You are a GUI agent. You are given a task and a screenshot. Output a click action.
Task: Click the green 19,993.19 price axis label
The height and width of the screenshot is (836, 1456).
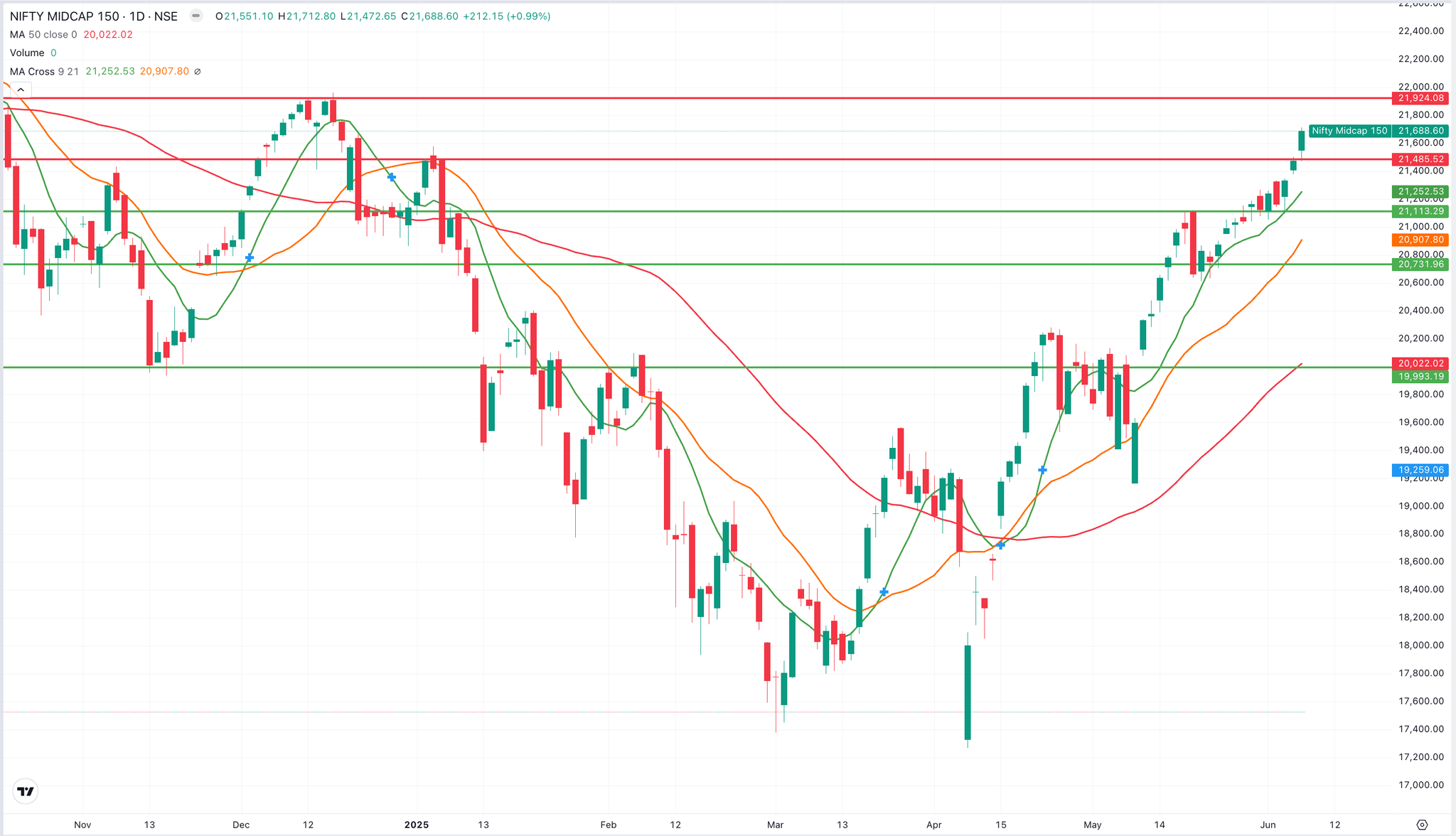point(1420,376)
